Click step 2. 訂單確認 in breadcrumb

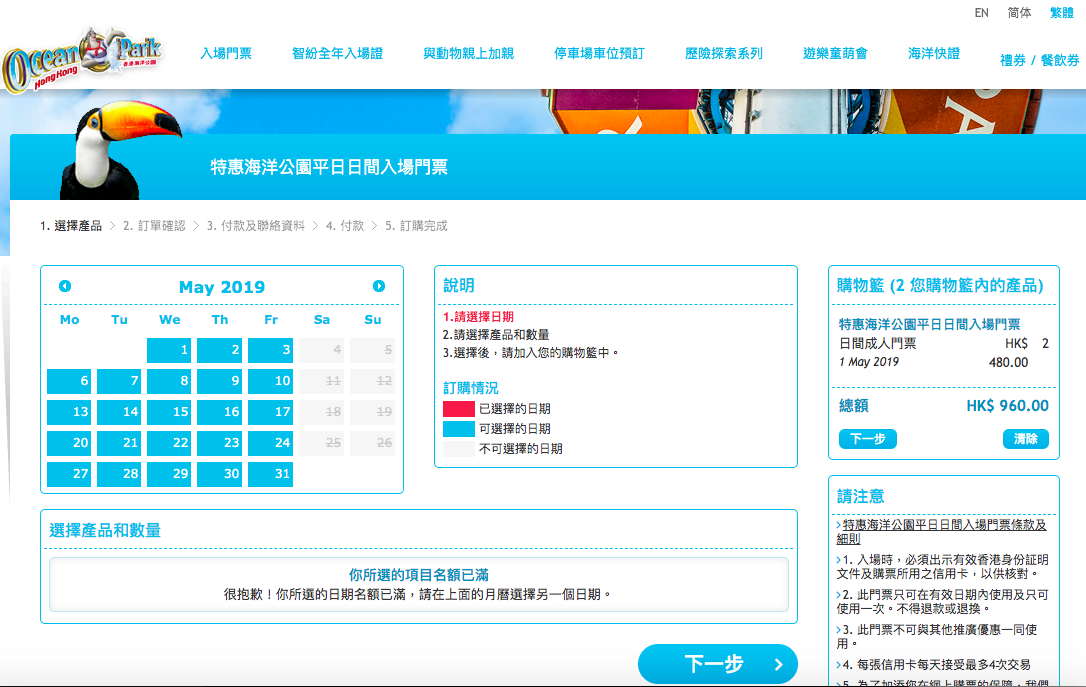click(x=154, y=226)
